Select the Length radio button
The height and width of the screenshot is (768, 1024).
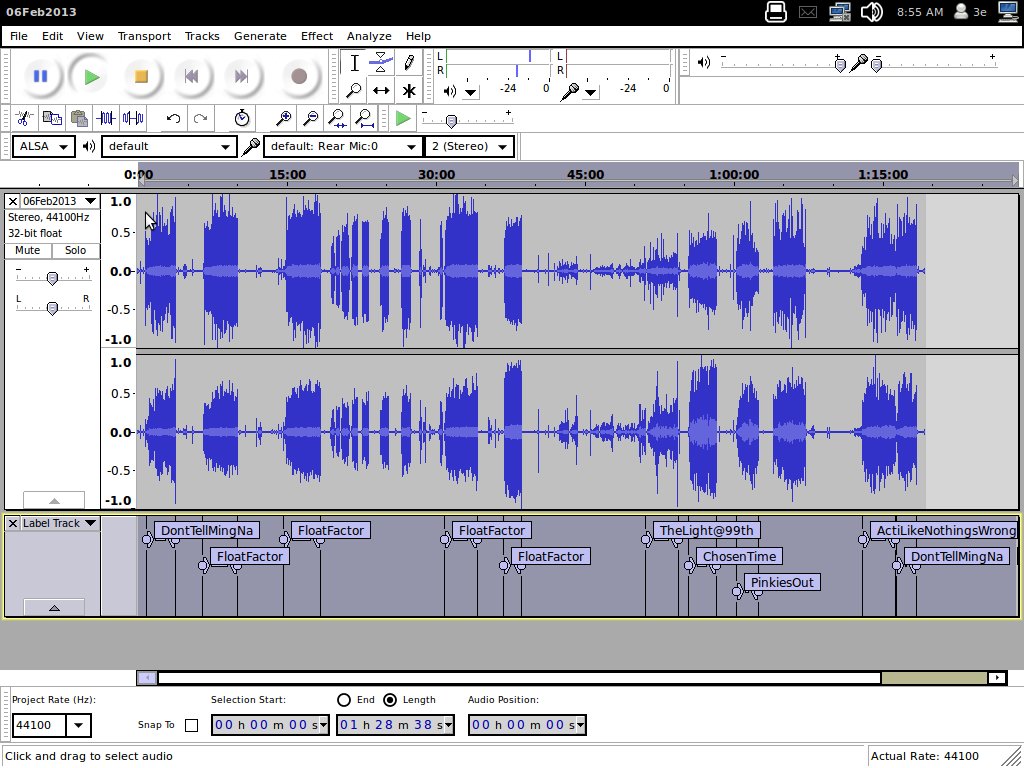390,700
